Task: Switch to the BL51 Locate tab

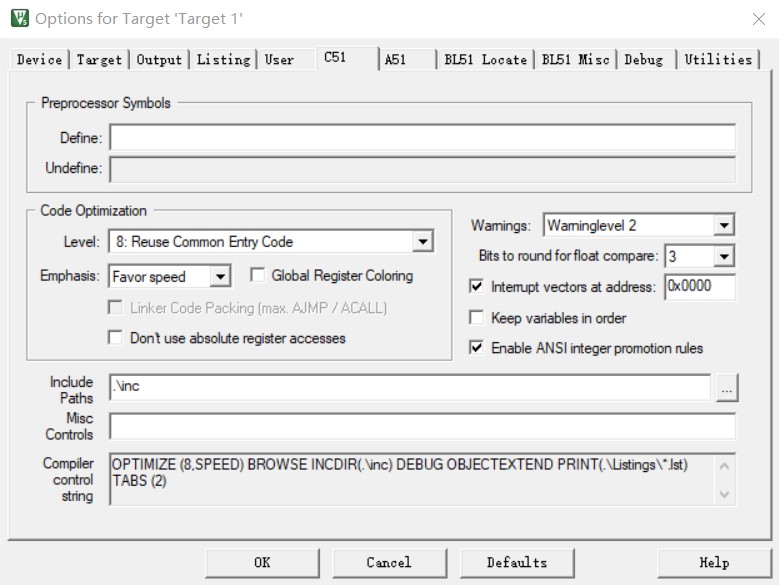Action: (485, 60)
